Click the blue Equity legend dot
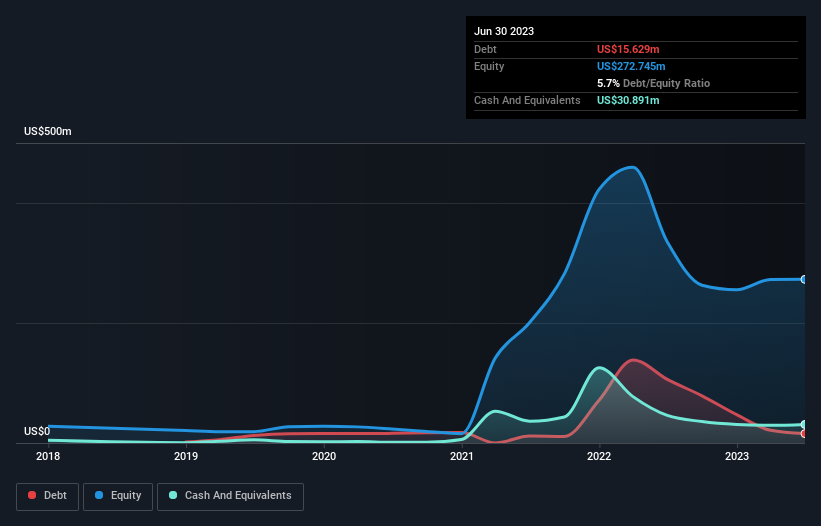This screenshot has height=526, width=821. pyautogui.click(x=99, y=495)
